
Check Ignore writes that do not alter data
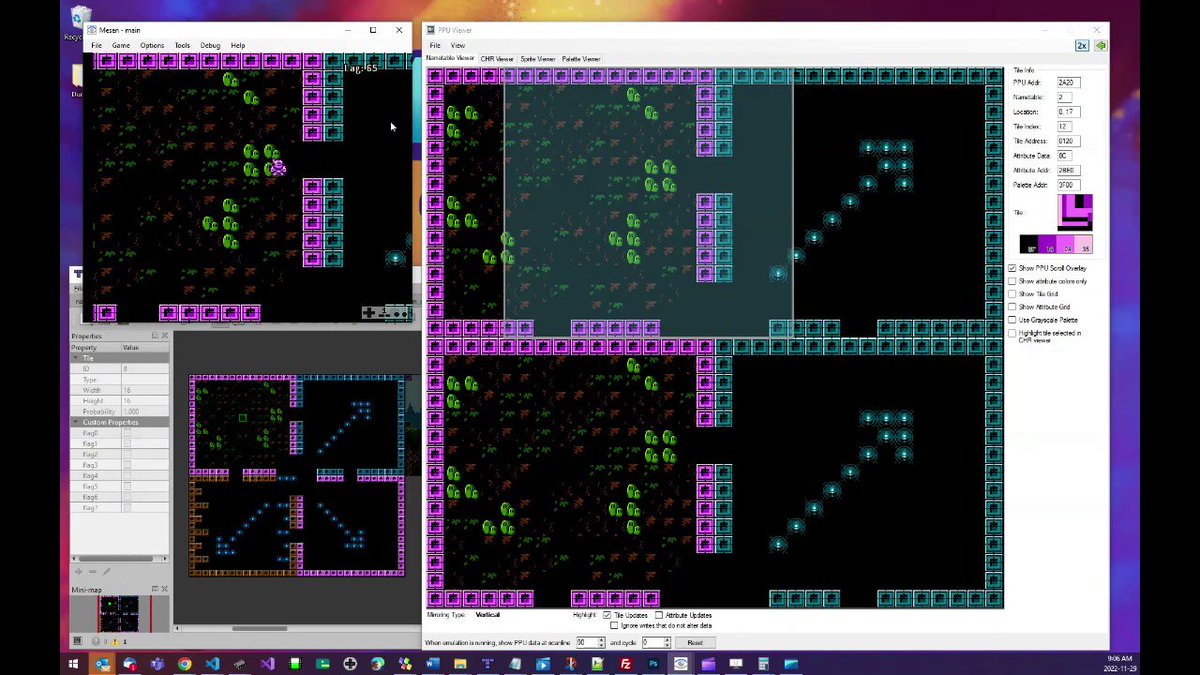coord(613,626)
